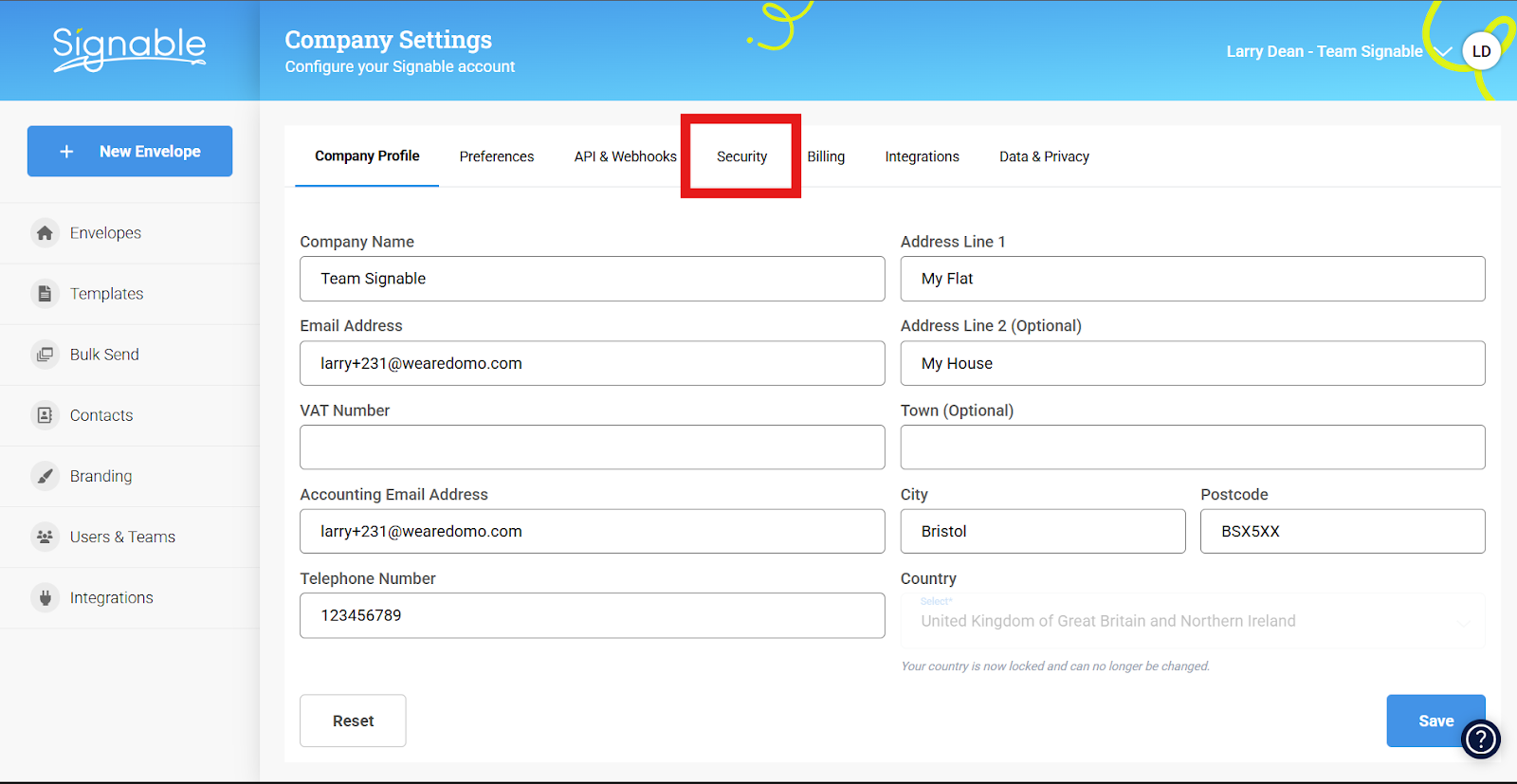Open the Country dropdown

pos(1193,621)
